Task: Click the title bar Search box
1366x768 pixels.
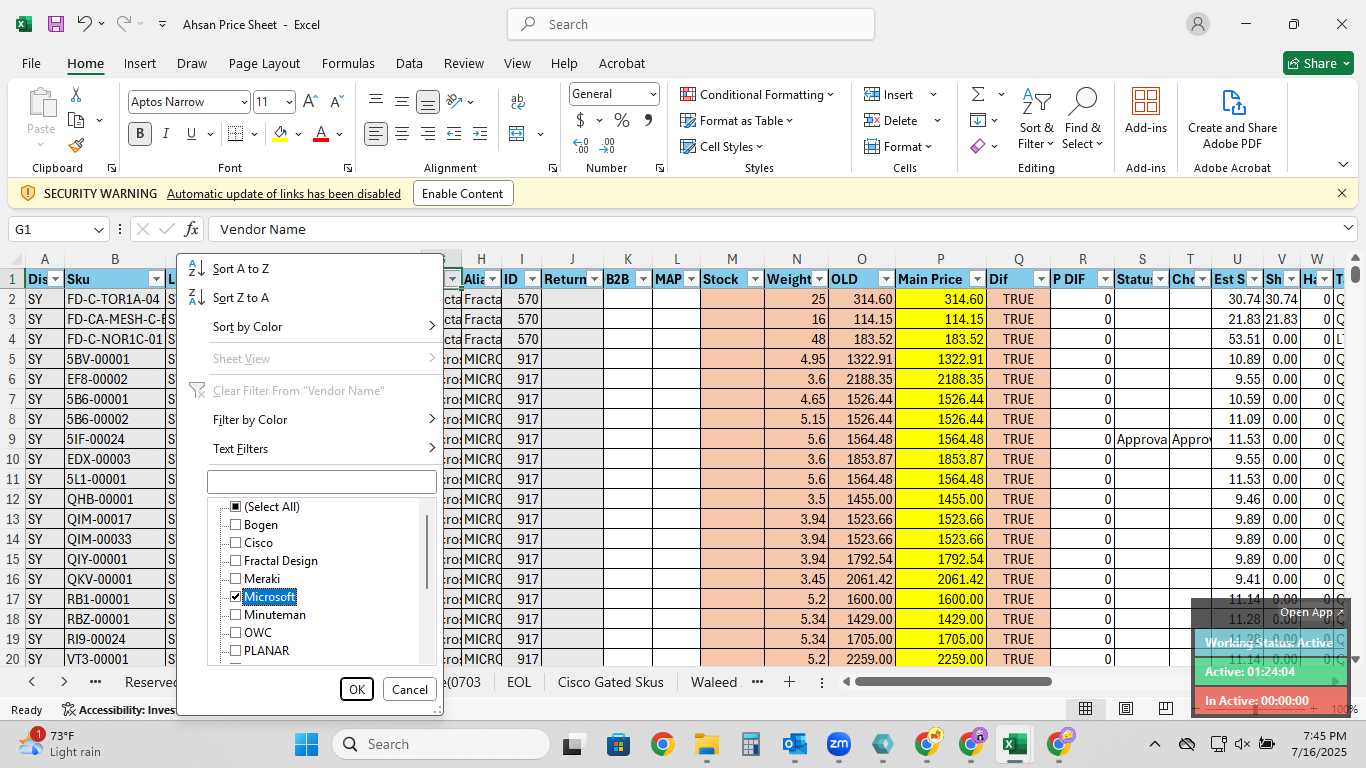Action: [691, 24]
